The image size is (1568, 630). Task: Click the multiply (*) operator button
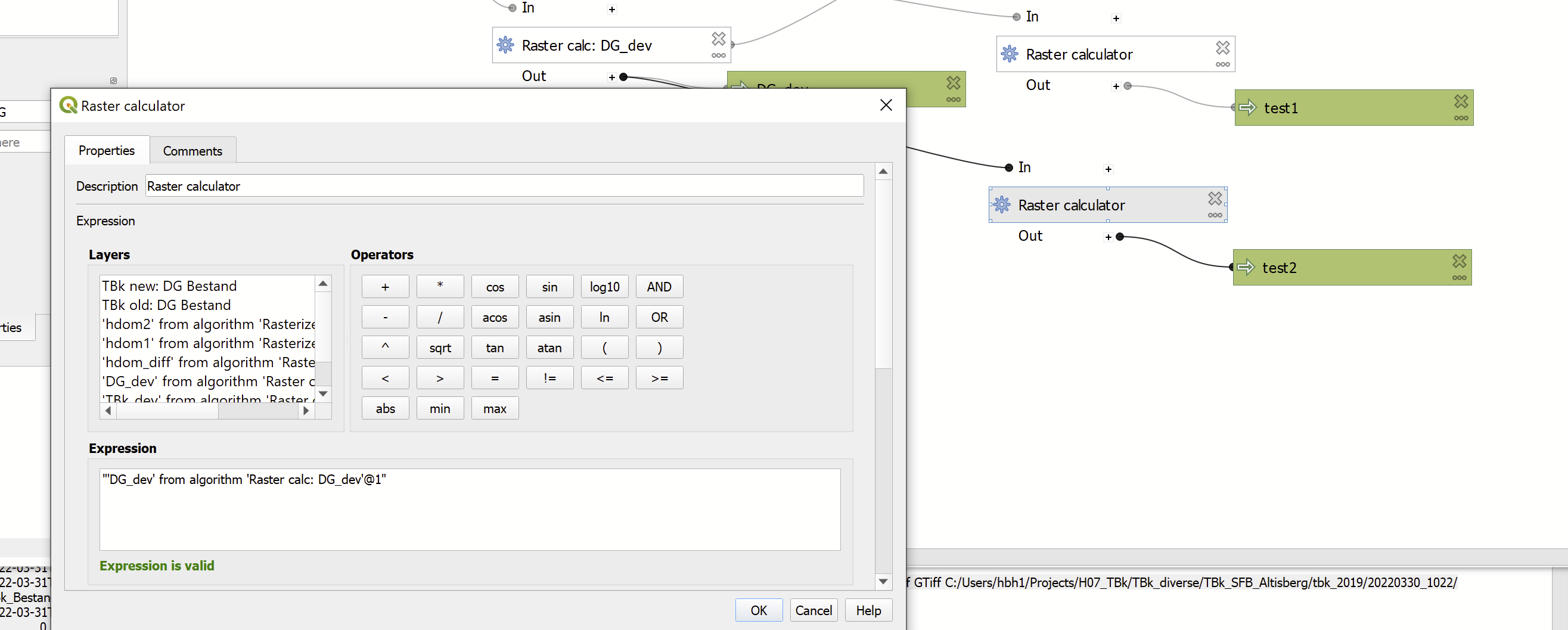tap(440, 287)
